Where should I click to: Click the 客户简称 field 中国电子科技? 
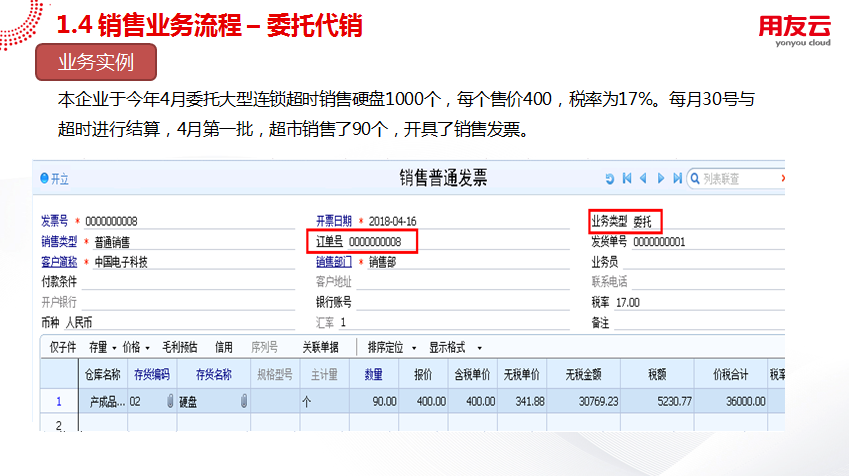[121, 263]
